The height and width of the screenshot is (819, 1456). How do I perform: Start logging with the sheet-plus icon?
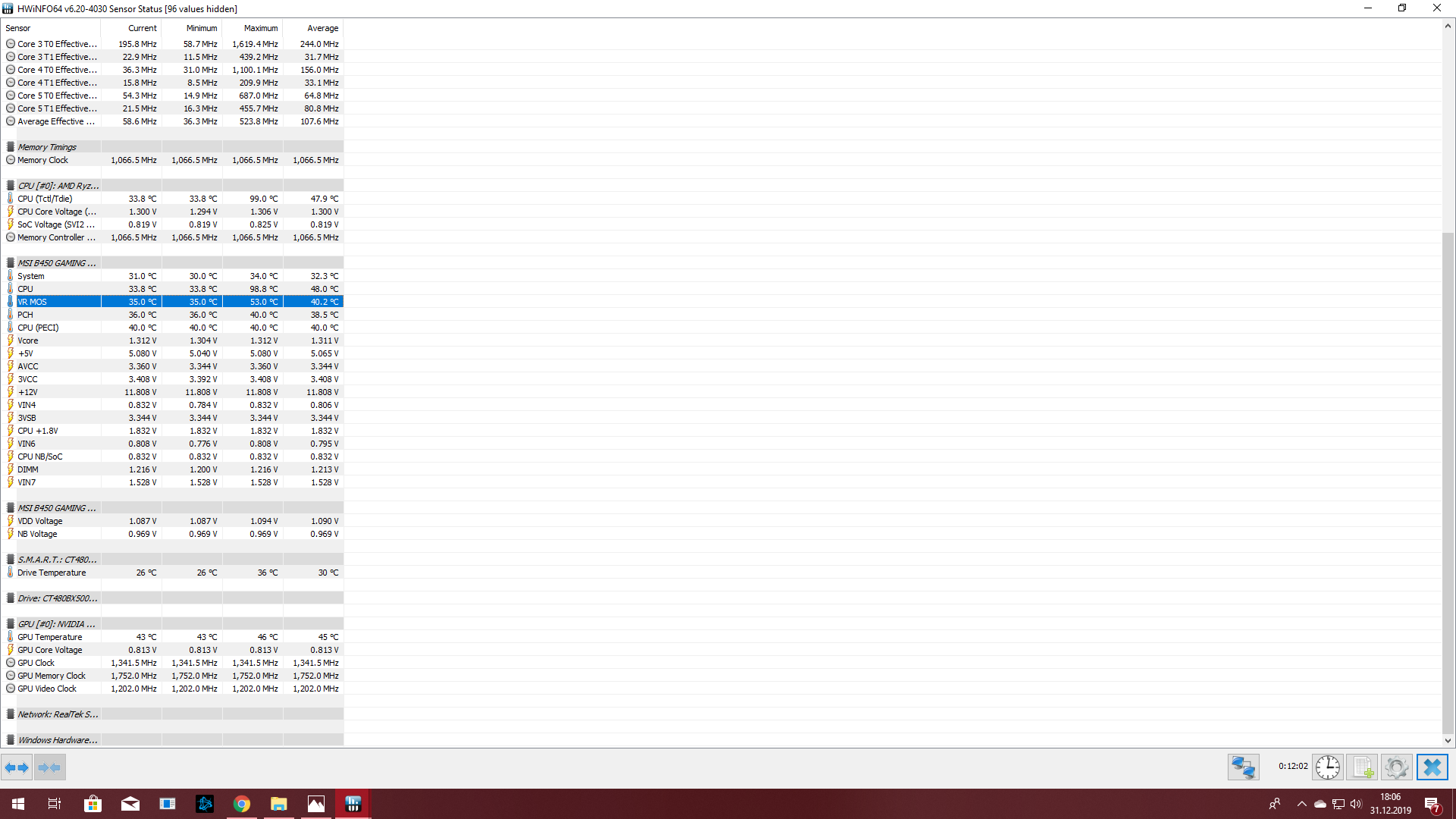pyautogui.click(x=1362, y=767)
